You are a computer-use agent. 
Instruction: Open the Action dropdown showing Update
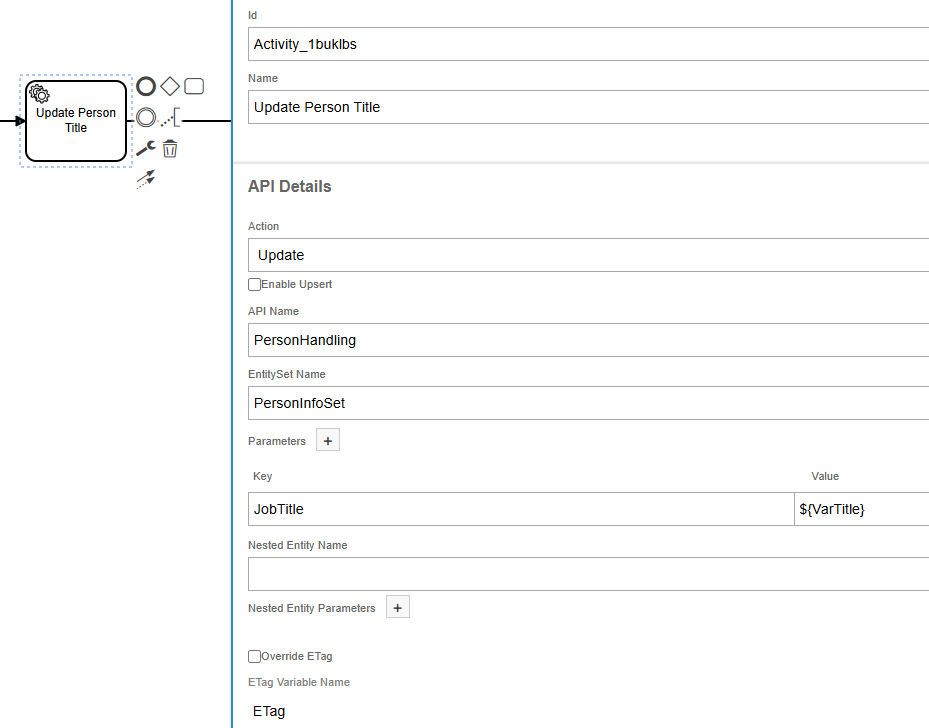588,255
